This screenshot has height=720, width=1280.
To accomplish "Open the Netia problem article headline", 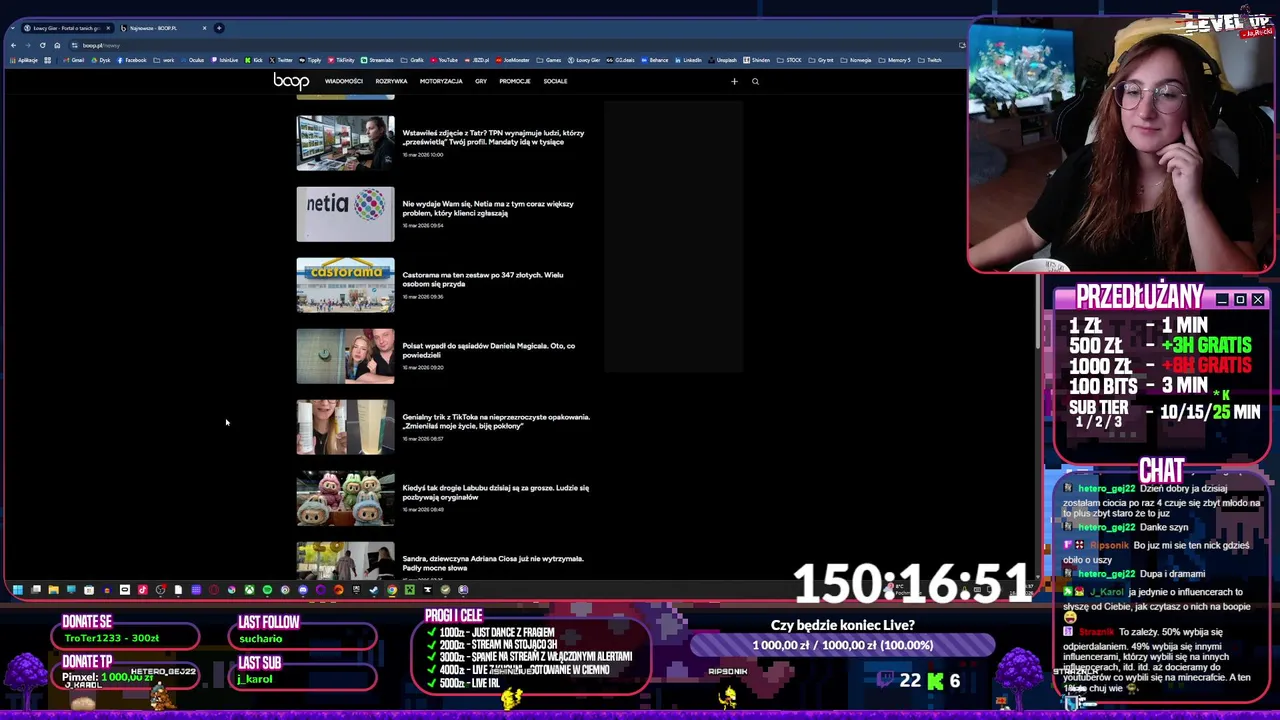I will (488, 208).
